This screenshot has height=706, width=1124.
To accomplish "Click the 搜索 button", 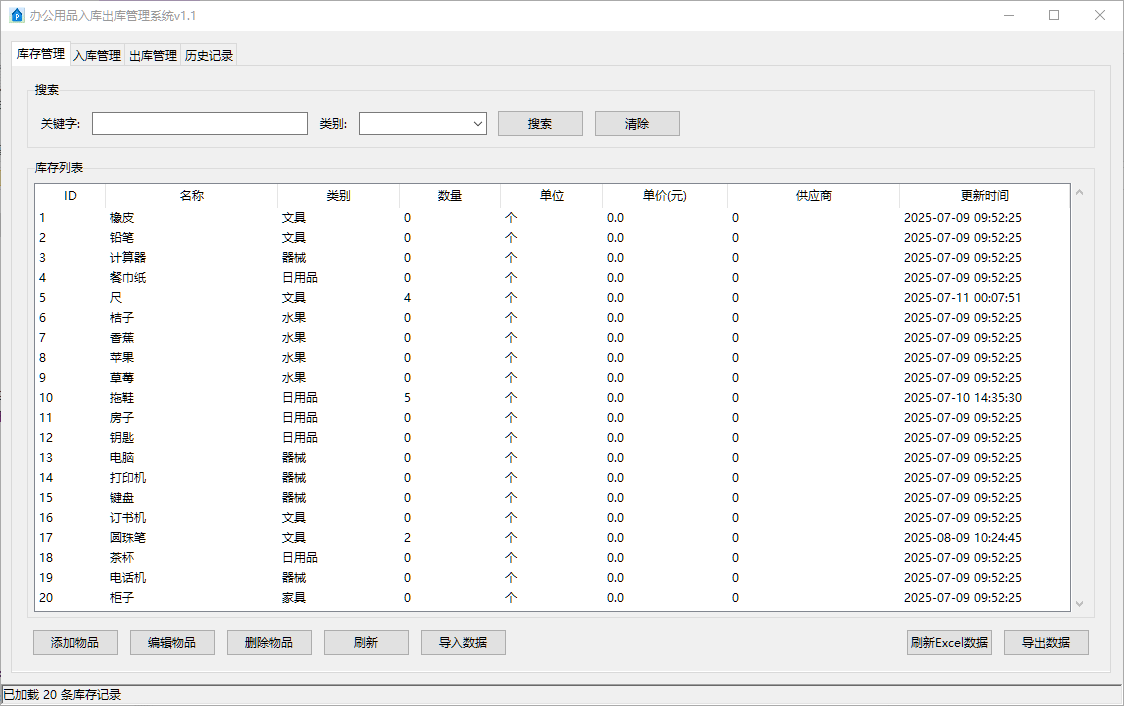I will [x=540, y=123].
